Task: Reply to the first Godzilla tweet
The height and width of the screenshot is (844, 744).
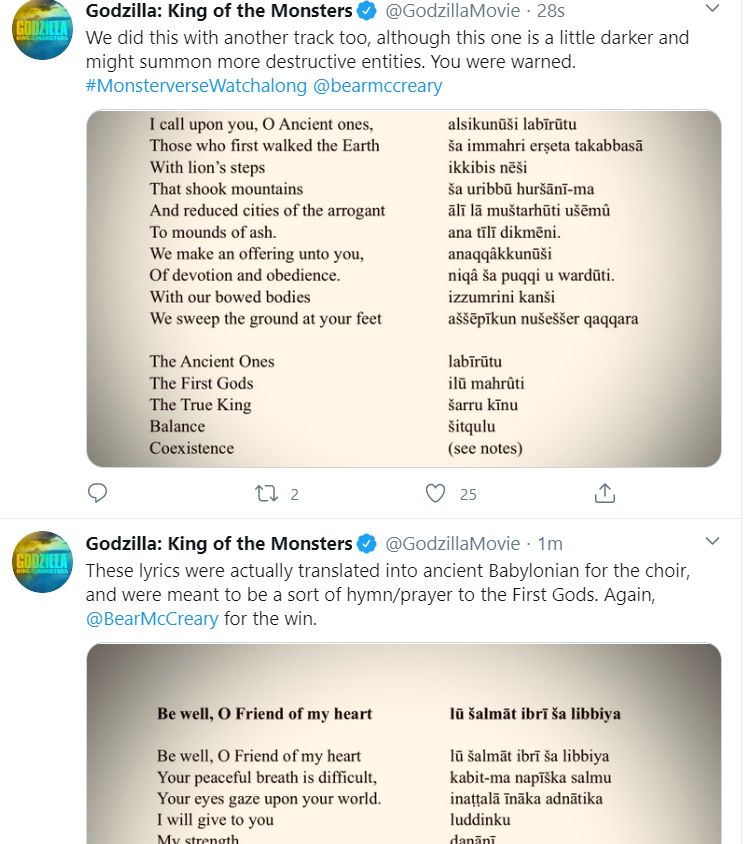Action: point(97,493)
